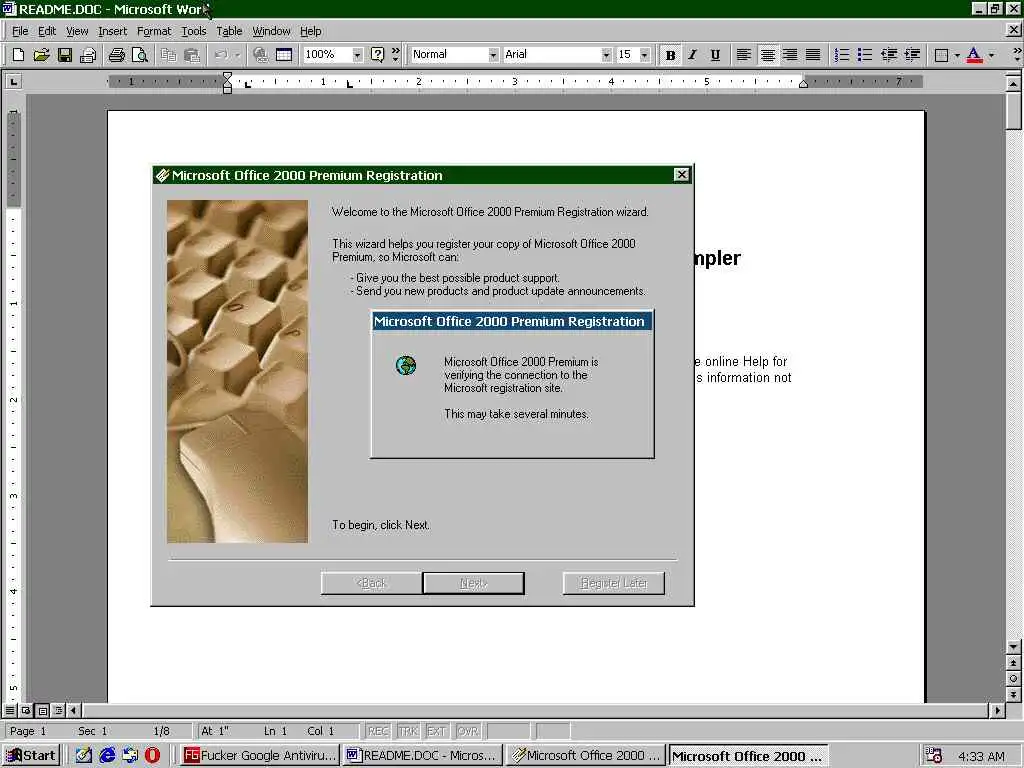The width and height of the screenshot is (1024, 768).
Task: Click the tab stop selector on ruler
Action: tap(13, 82)
